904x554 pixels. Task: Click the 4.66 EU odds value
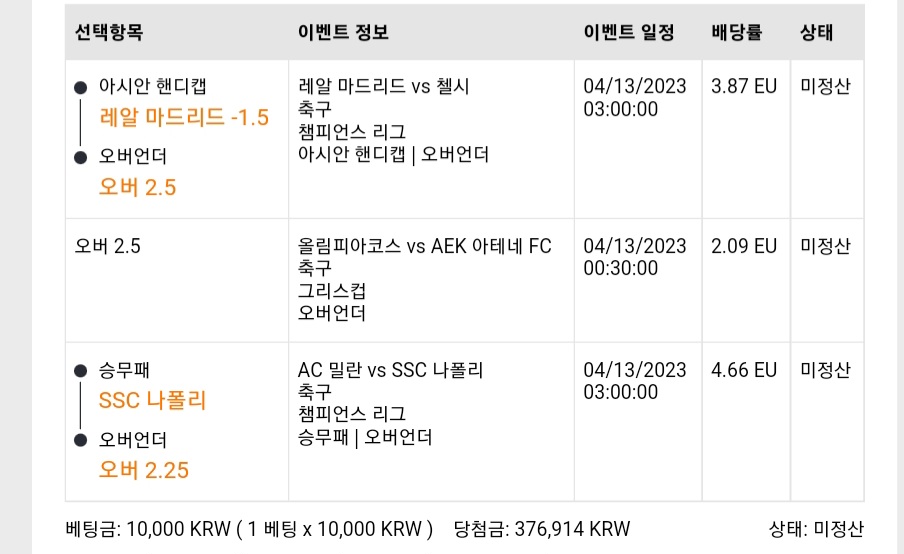744,370
